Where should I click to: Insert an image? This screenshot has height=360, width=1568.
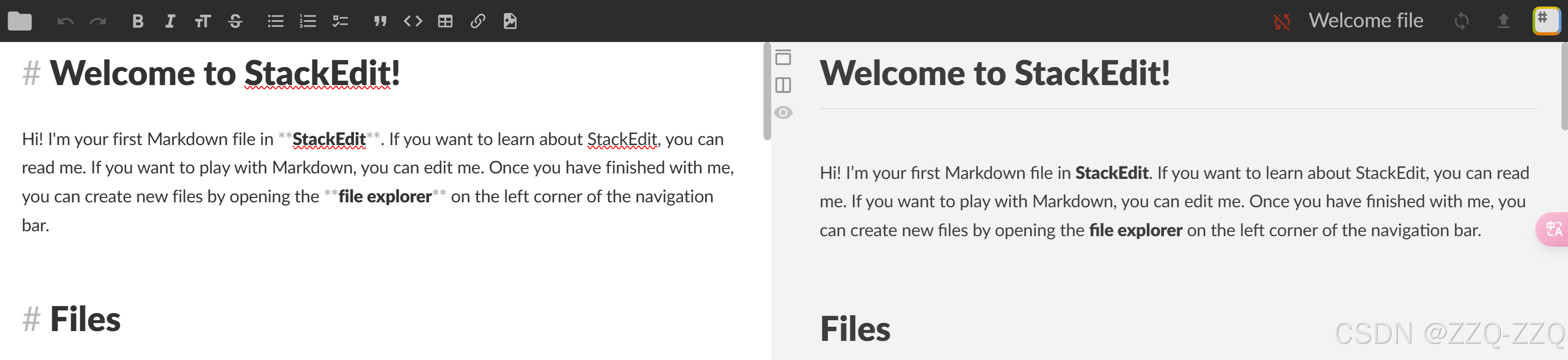510,21
